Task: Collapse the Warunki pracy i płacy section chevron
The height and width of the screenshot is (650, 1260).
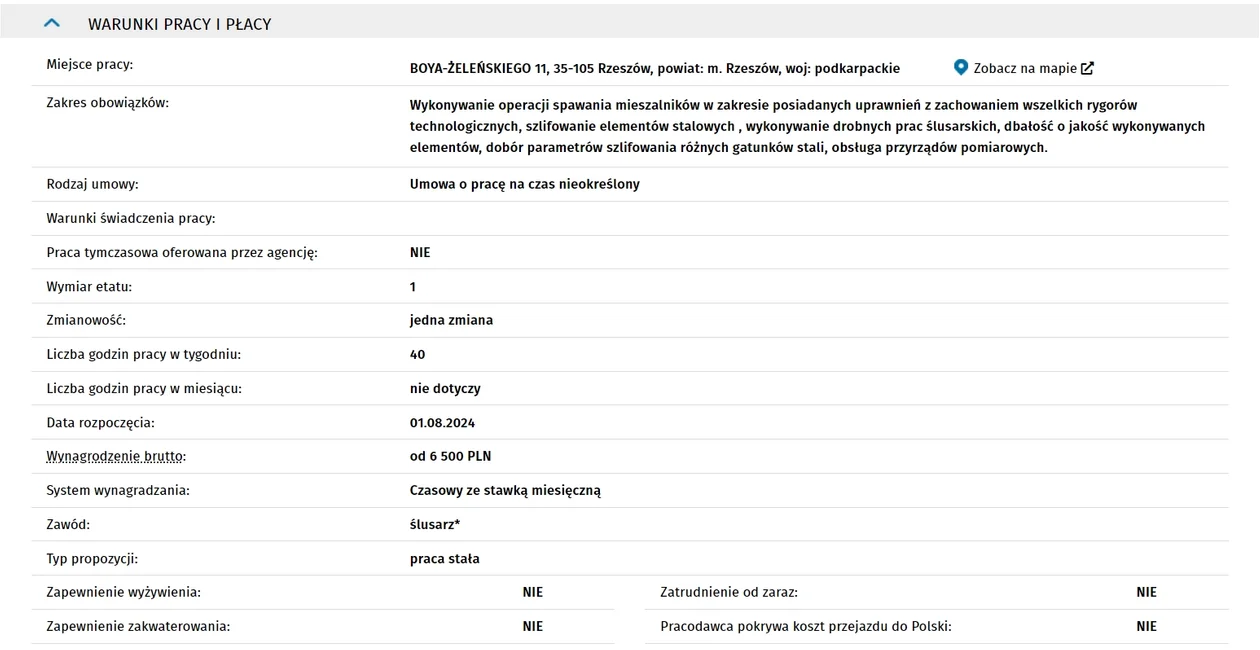Action: tap(52, 22)
